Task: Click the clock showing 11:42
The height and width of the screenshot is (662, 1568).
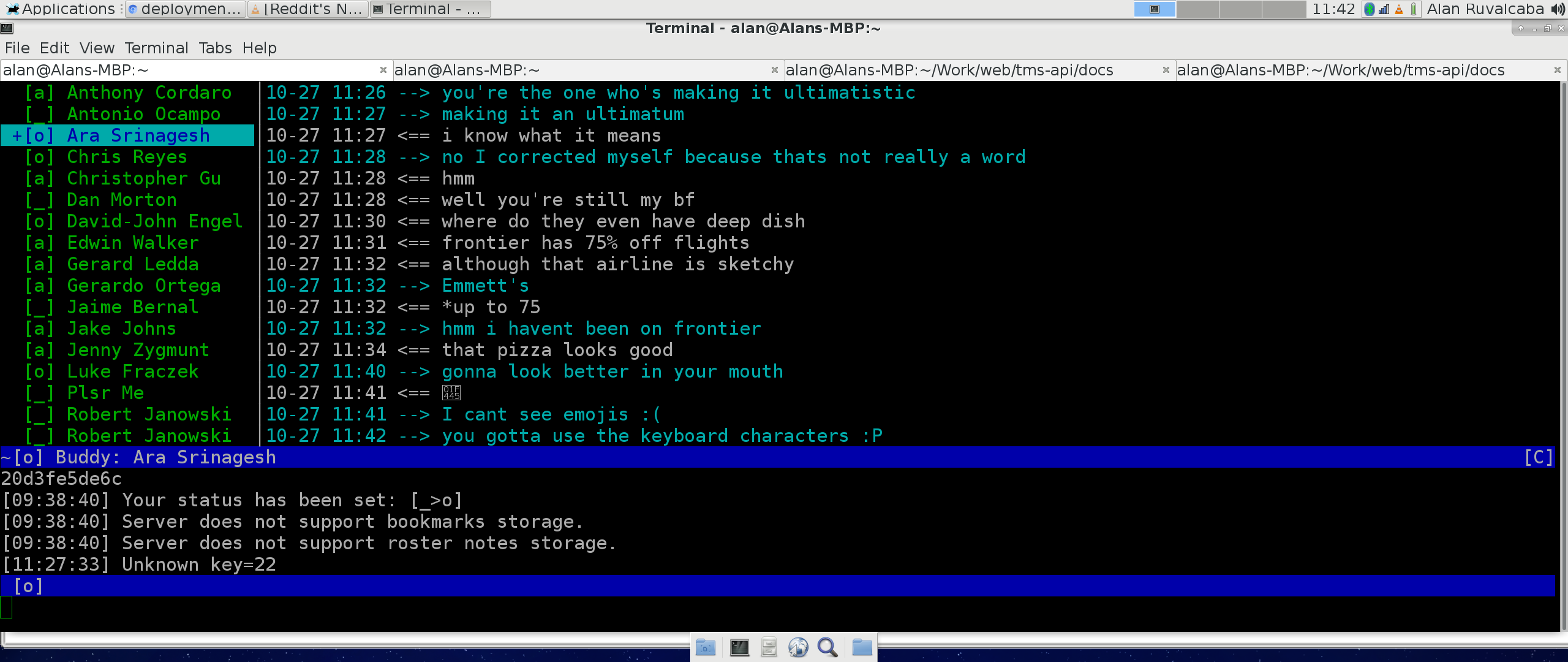Action: point(1333,9)
